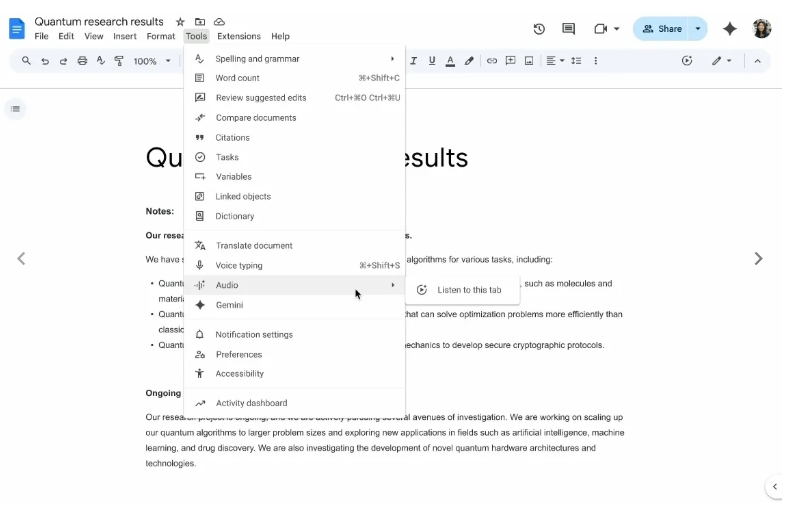This screenshot has width=798, height=519.
Task: Choose Review suggested edits
Action: point(295,98)
